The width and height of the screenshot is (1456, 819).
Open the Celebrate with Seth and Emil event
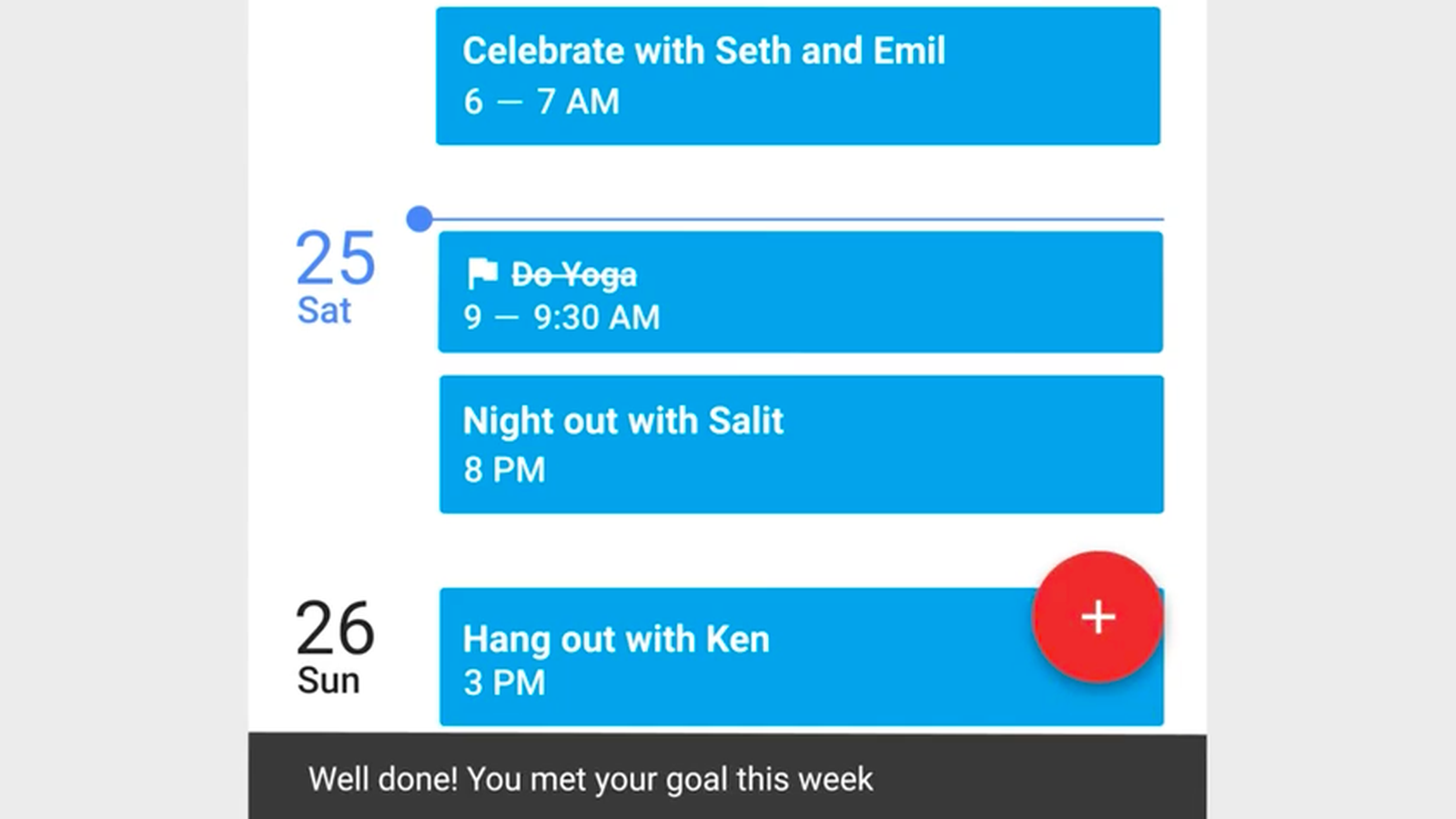click(x=798, y=76)
